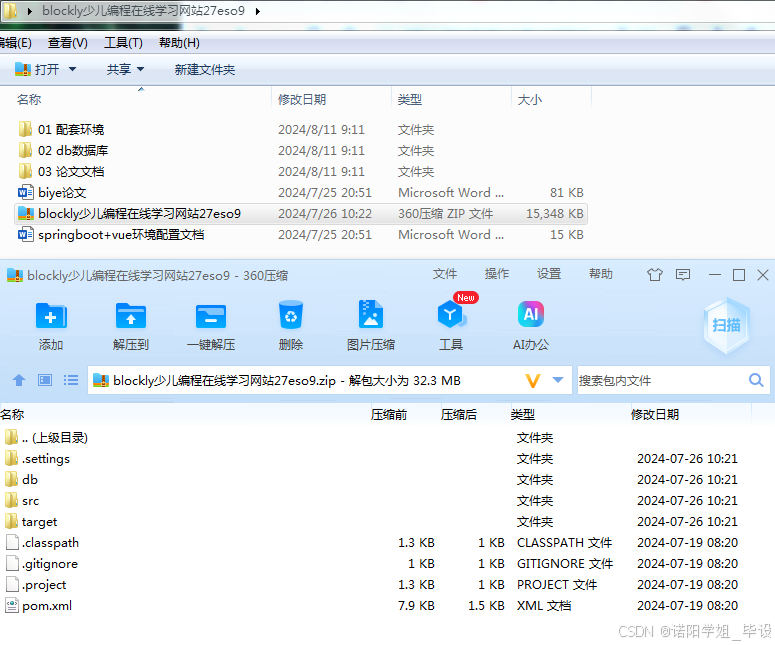The image size is (775, 645).
Task: Click the search magnifier icon in 360压缩
Action: pos(756,380)
